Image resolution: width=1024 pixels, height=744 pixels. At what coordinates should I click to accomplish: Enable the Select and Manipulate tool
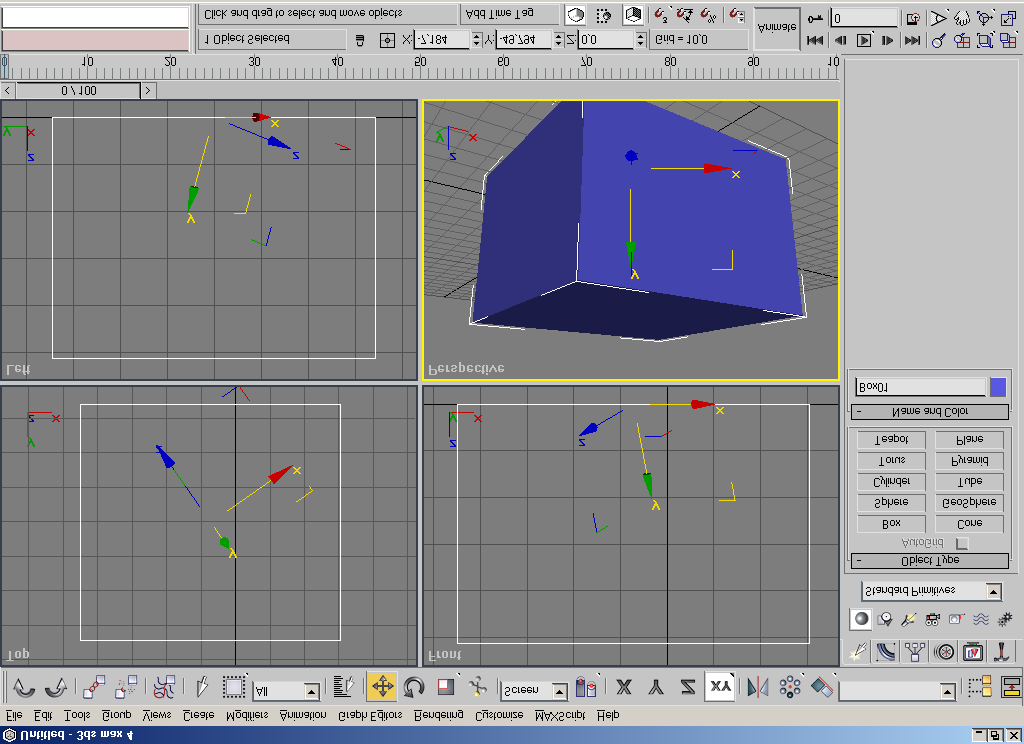tap(478, 687)
